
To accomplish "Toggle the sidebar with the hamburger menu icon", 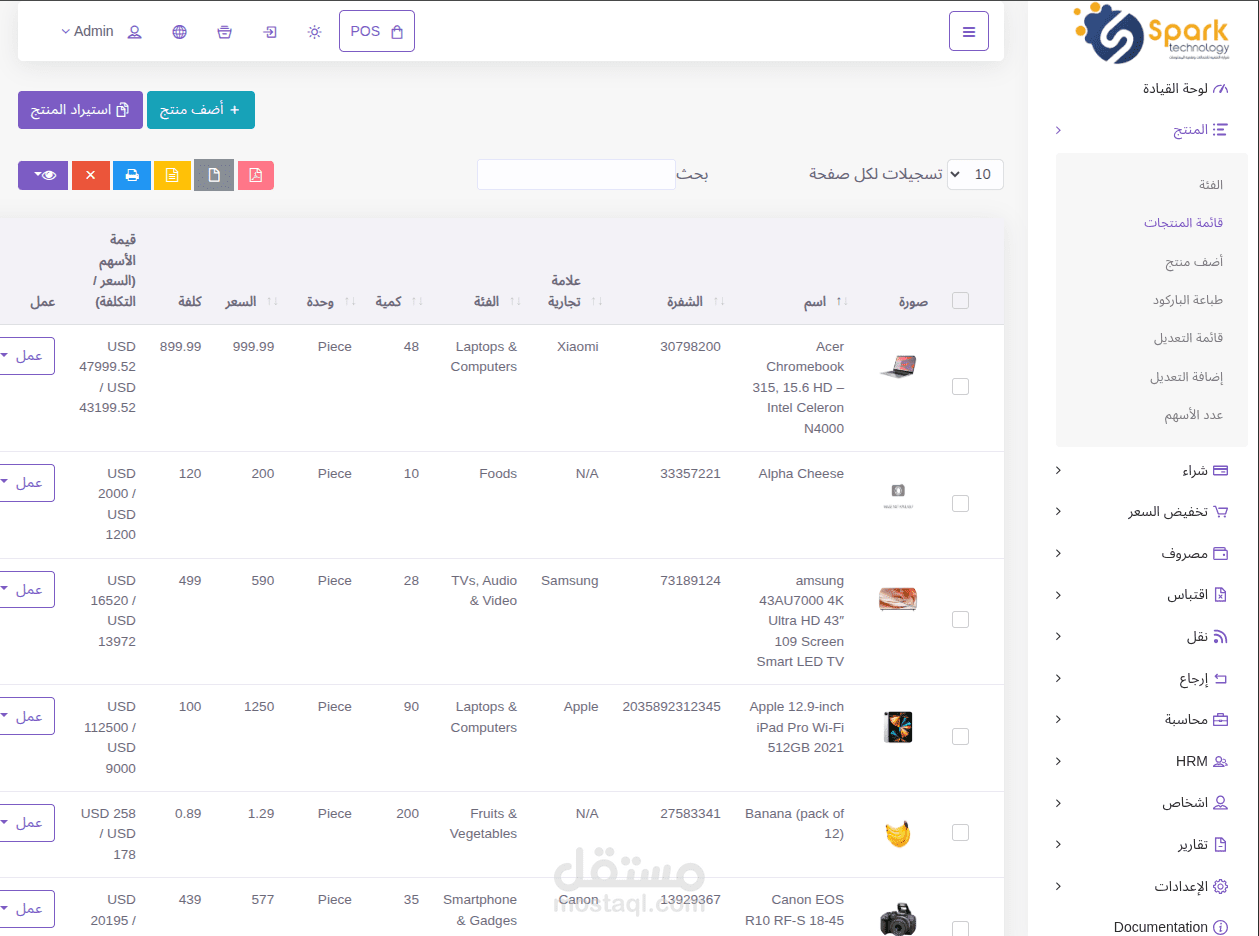I will pos(968,31).
